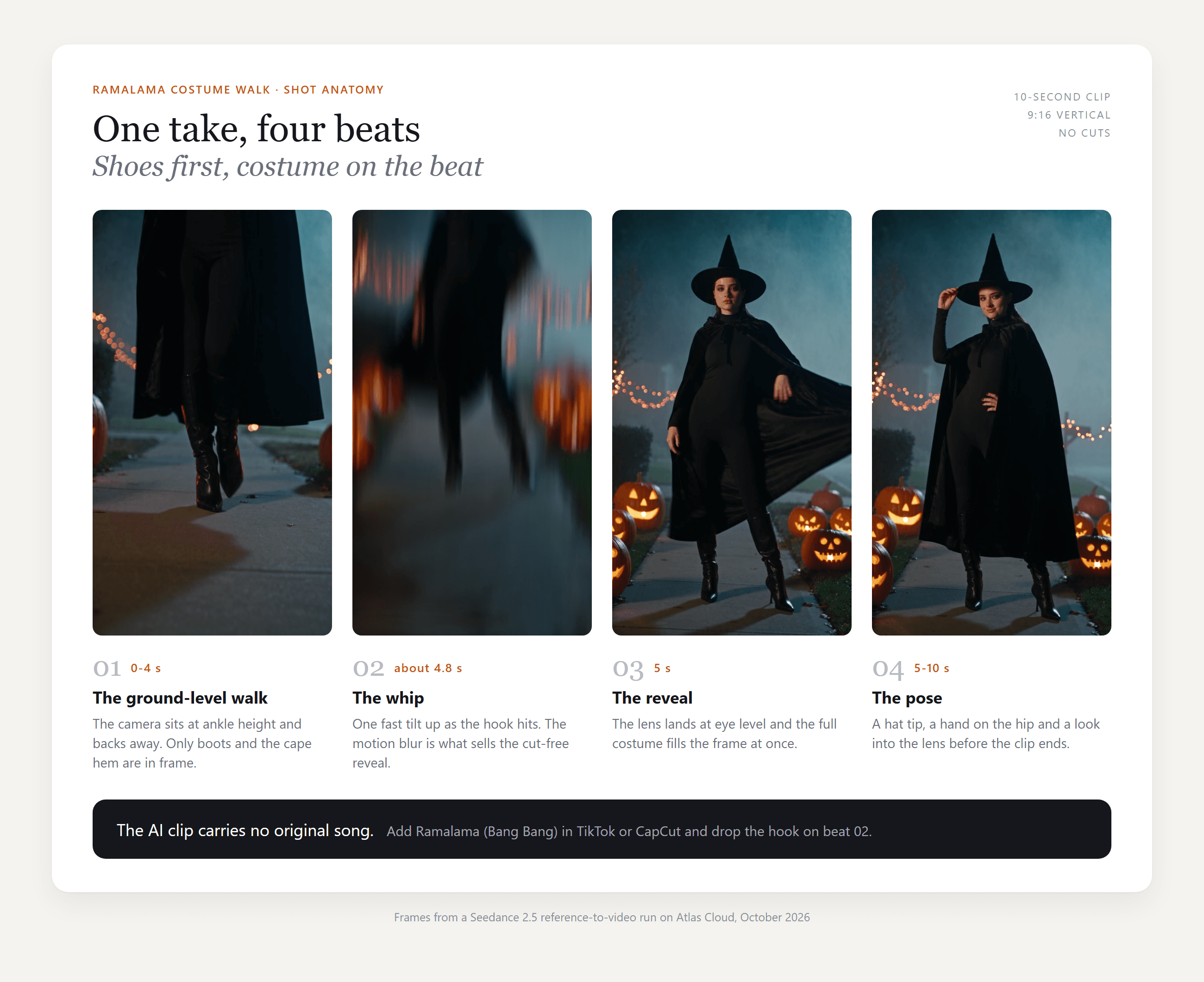Click the '9:16 VERTICAL' spec text

tap(1069, 115)
